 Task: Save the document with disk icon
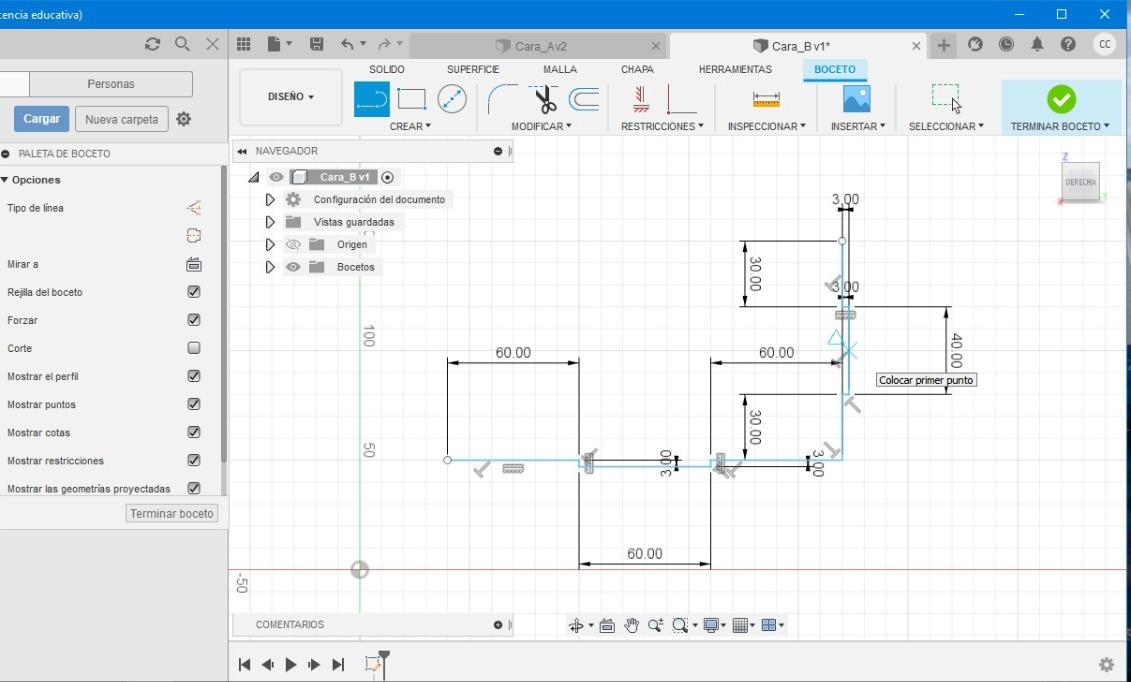coord(316,45)
